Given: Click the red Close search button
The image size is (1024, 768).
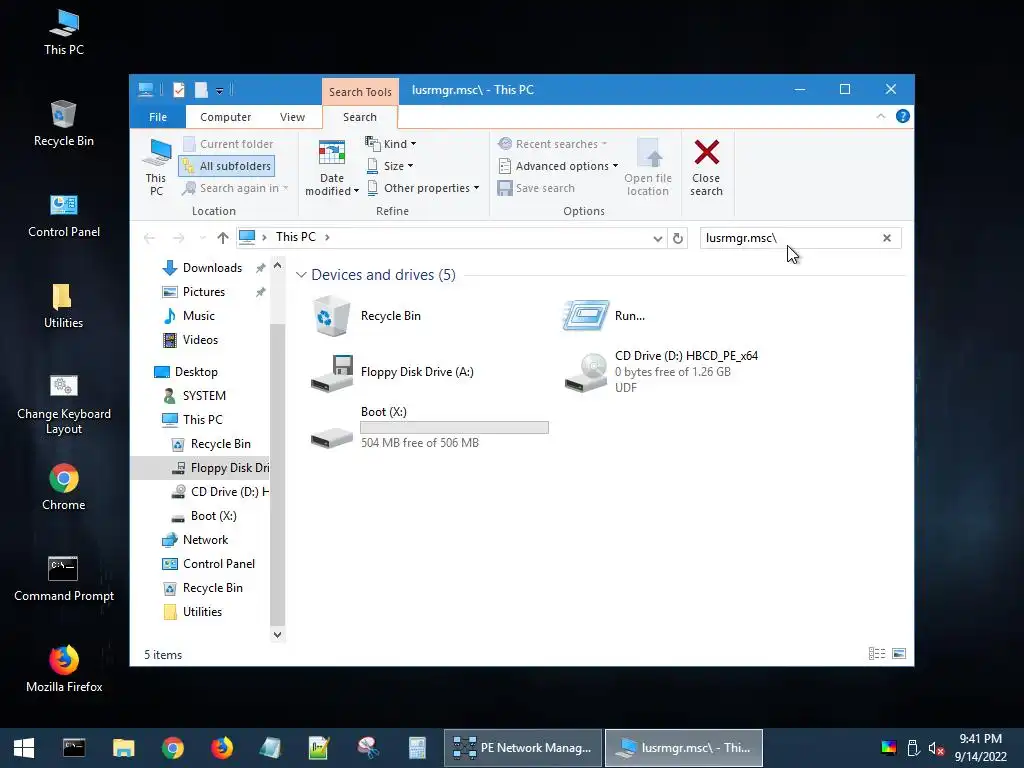Looking at the screenshot, I should click(x=706, y=167).
